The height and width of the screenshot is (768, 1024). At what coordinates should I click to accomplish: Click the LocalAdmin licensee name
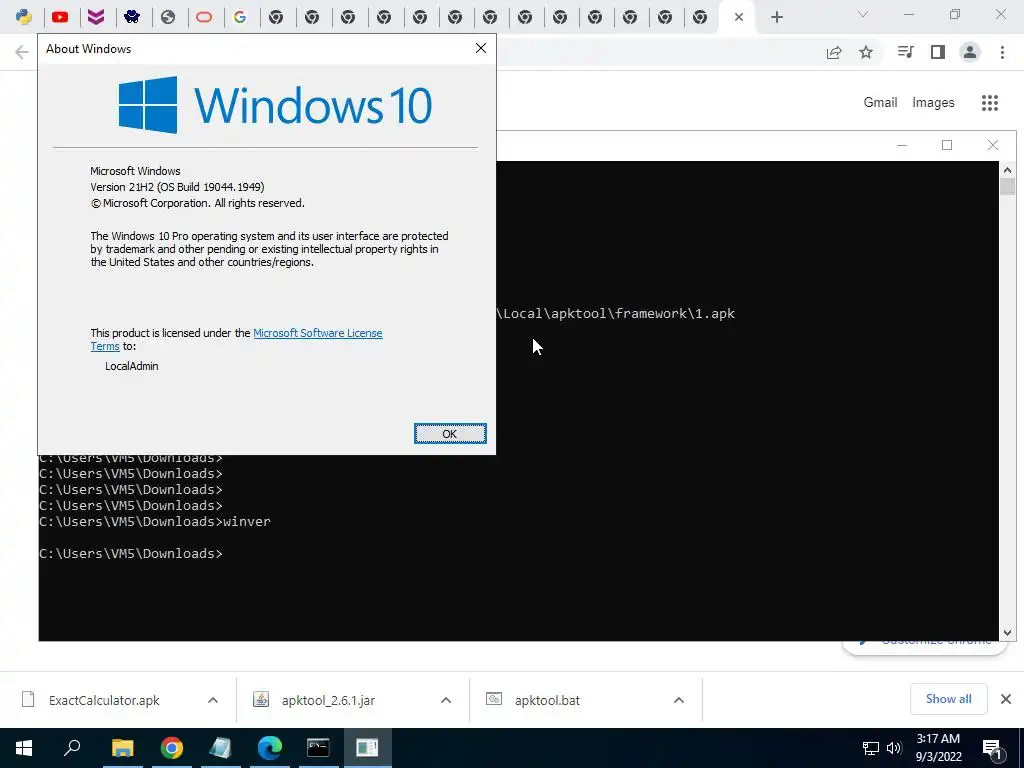tap(131, 366)
